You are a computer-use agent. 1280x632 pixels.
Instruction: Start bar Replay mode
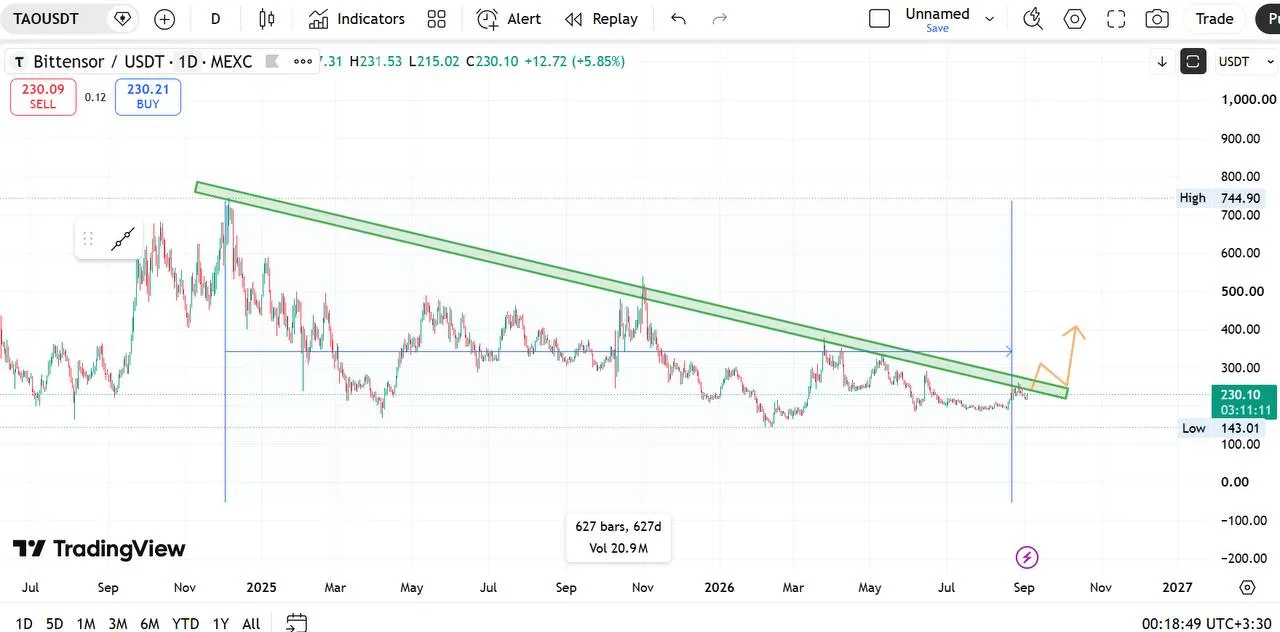point(601,19)
